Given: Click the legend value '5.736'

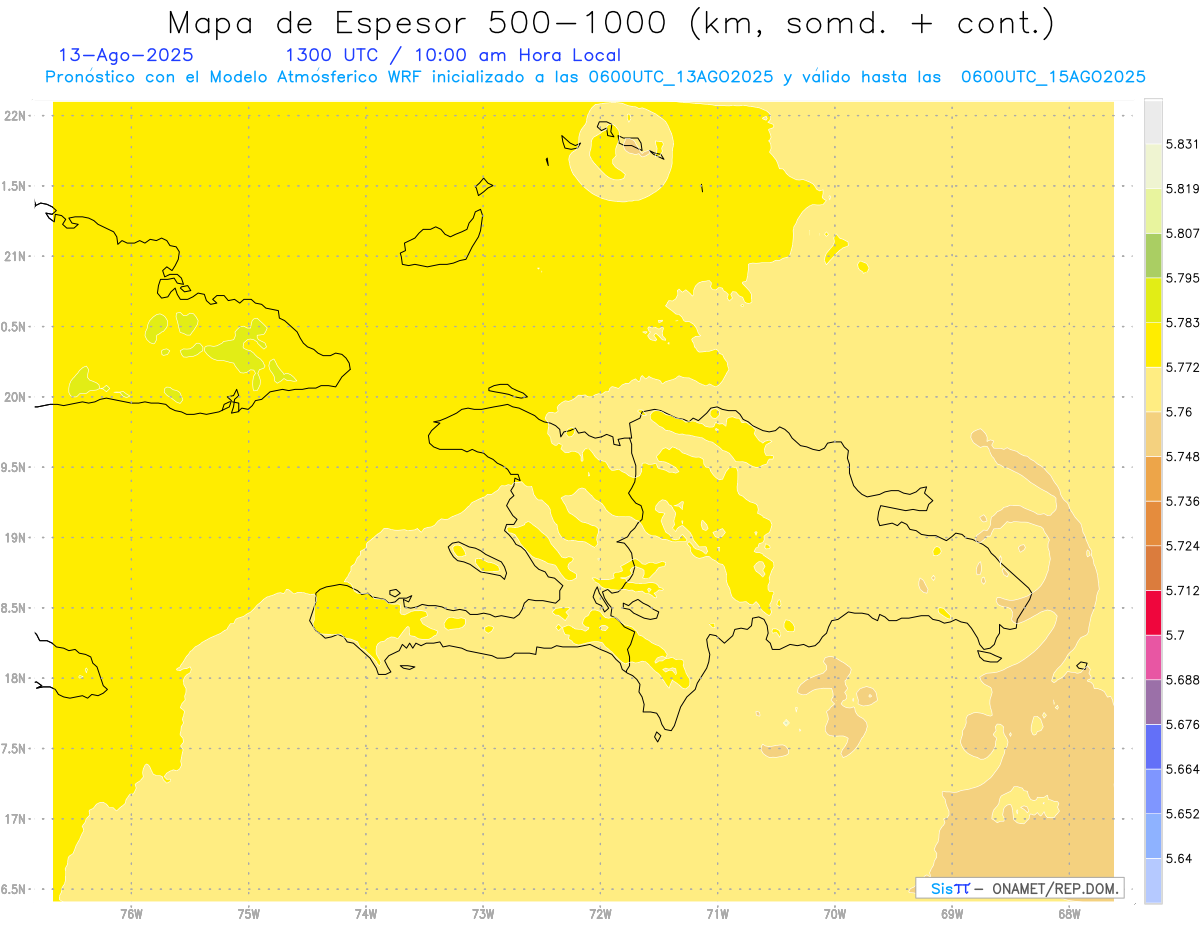Looking at the screenshot, I should coord(1182,501).
